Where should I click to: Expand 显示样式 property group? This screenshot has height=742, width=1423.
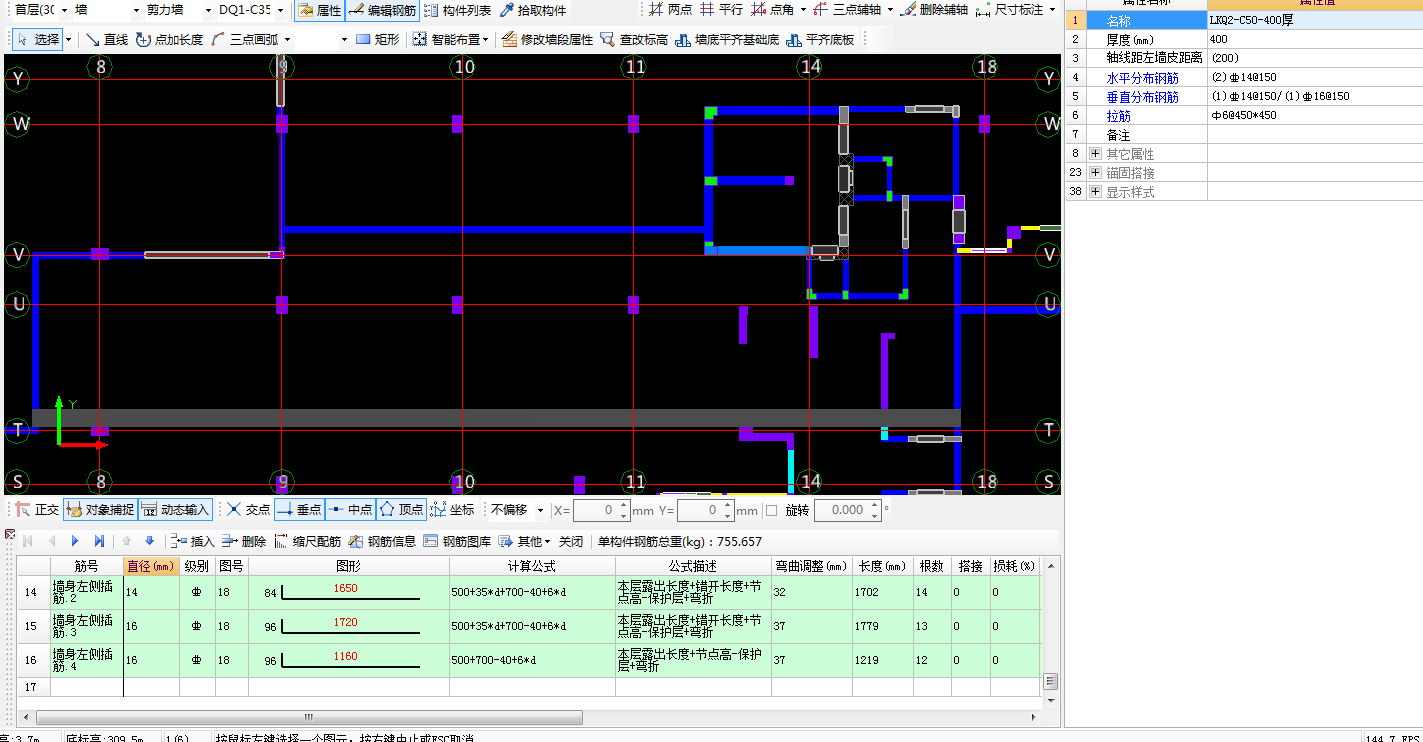coord(1095,192)
